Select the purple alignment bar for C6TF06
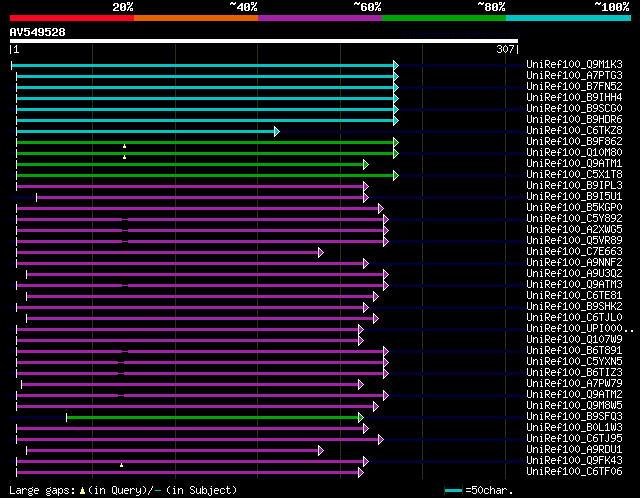The height and width of the screenshot is (498, 640). point(187,473)
